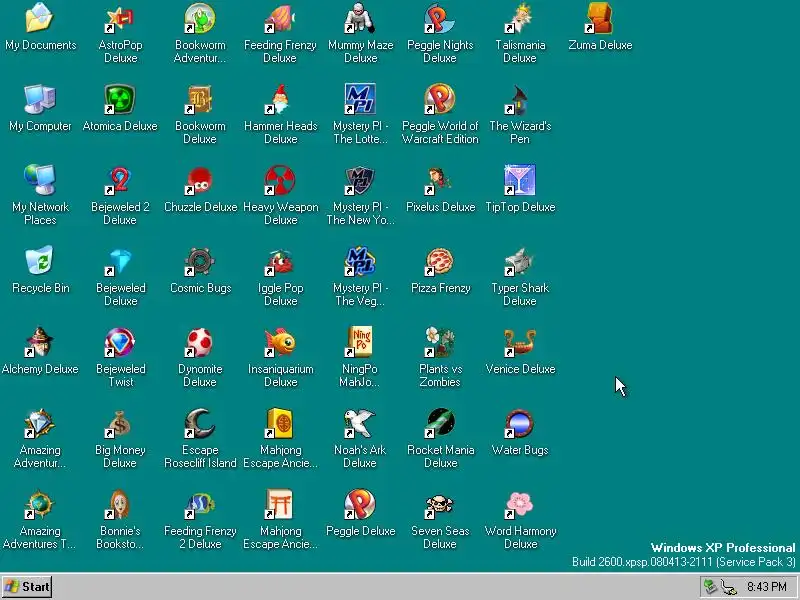Click the Plants vs Zombies icon

[440, 342]
